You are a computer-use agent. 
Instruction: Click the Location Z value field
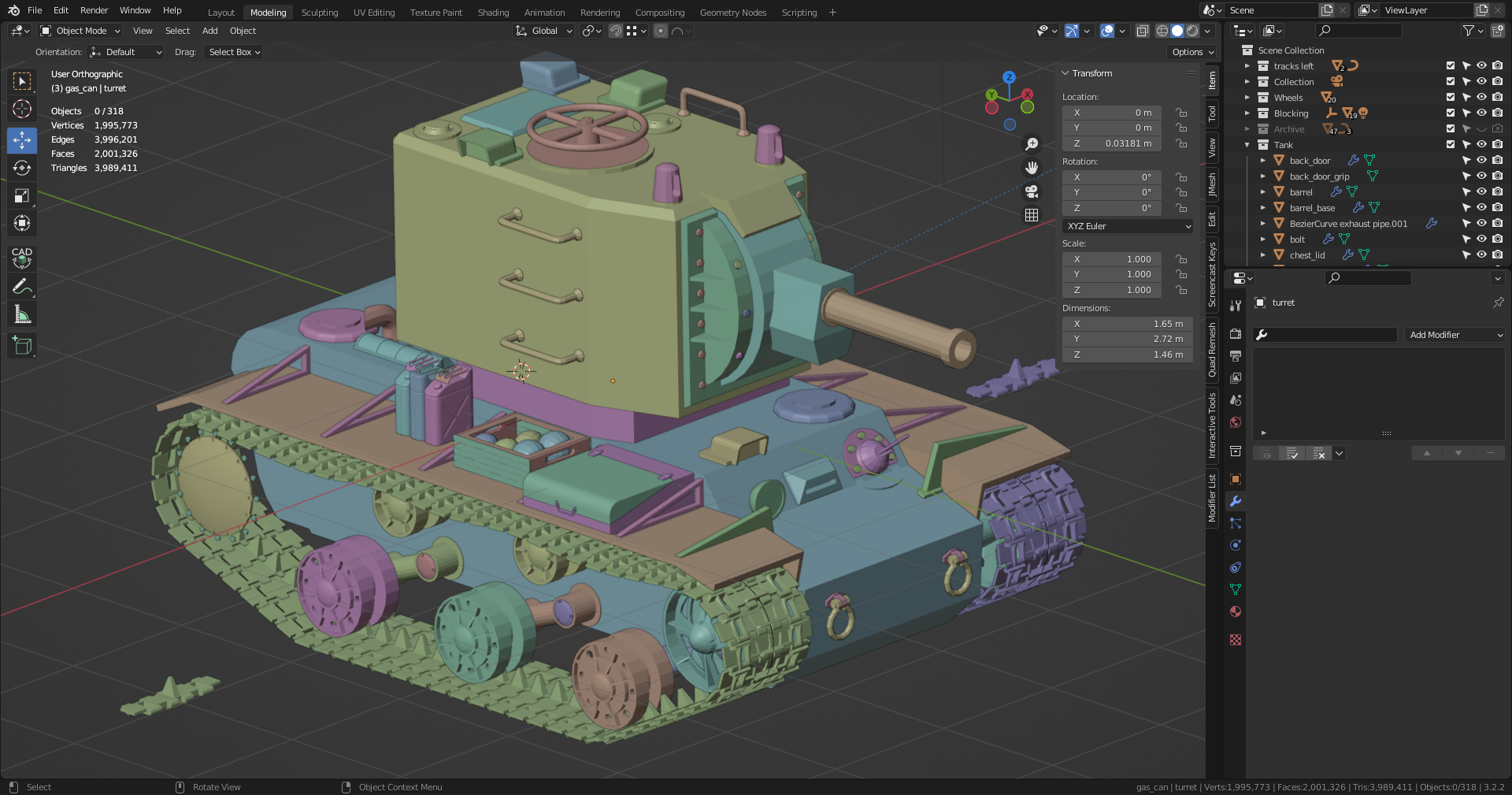click(x=1112, y=143)
